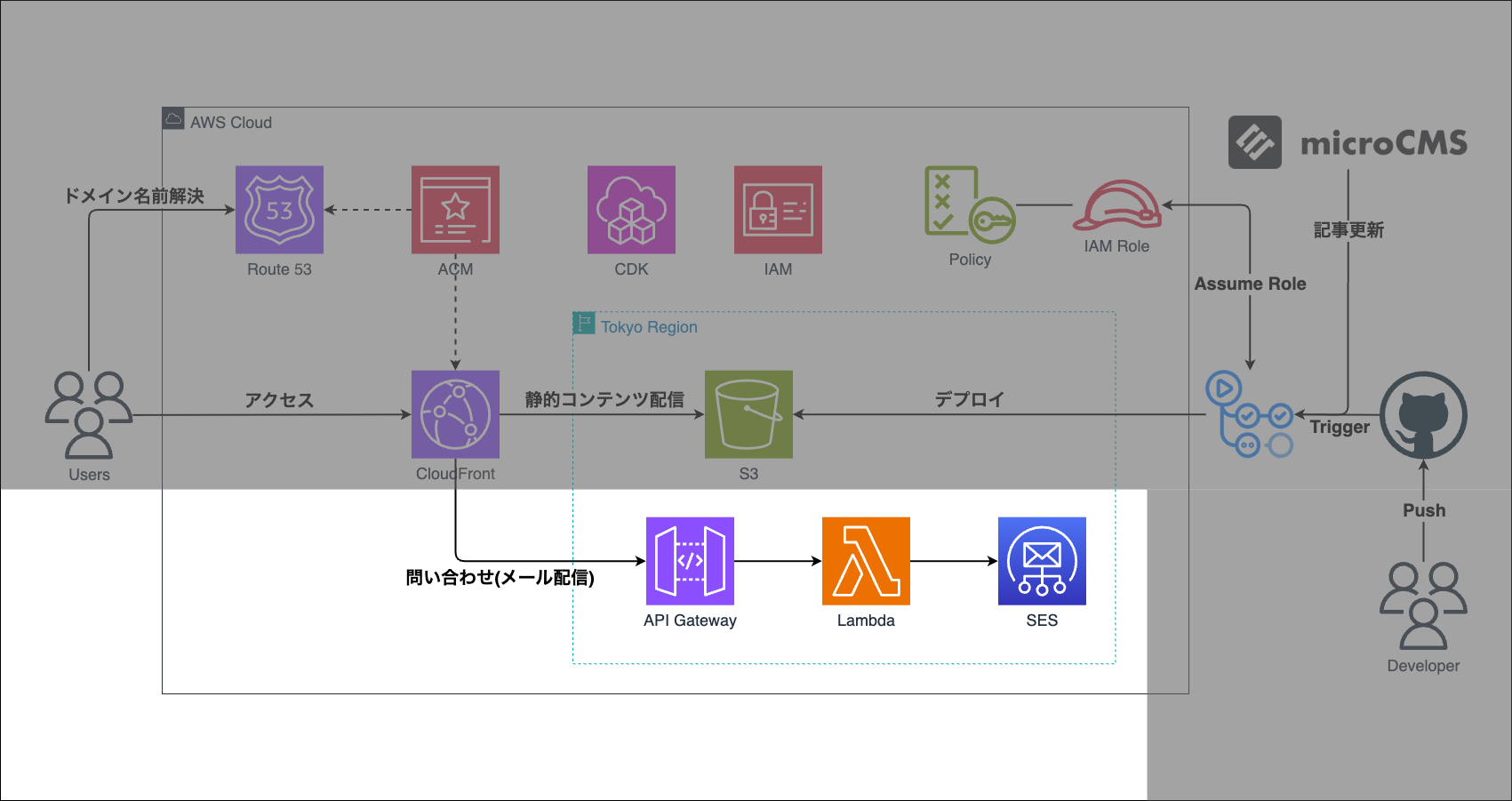Click the SES email icon
Image resolution: width=1512 pixels, height=801 pixels.
1042,561
